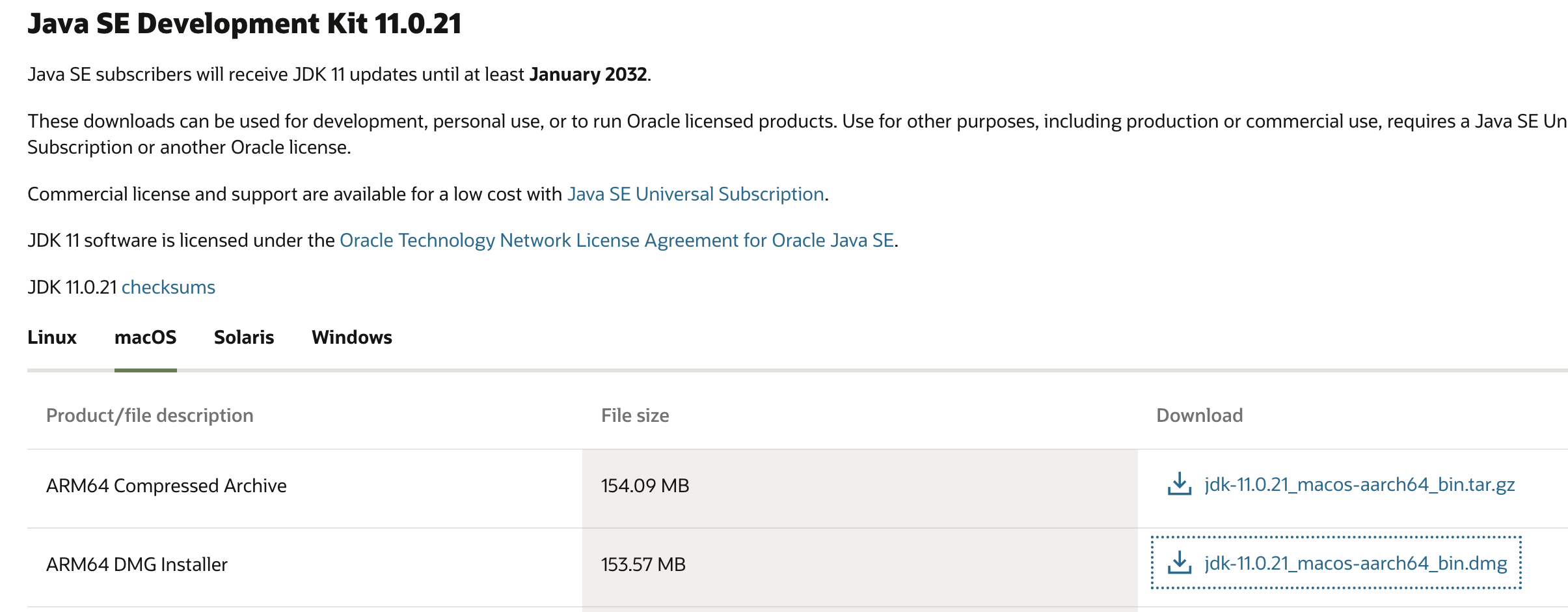This screenshot has width=1568, height=612.
Task: Switch to the Linux tab
Action: click(x=52, y=337)
